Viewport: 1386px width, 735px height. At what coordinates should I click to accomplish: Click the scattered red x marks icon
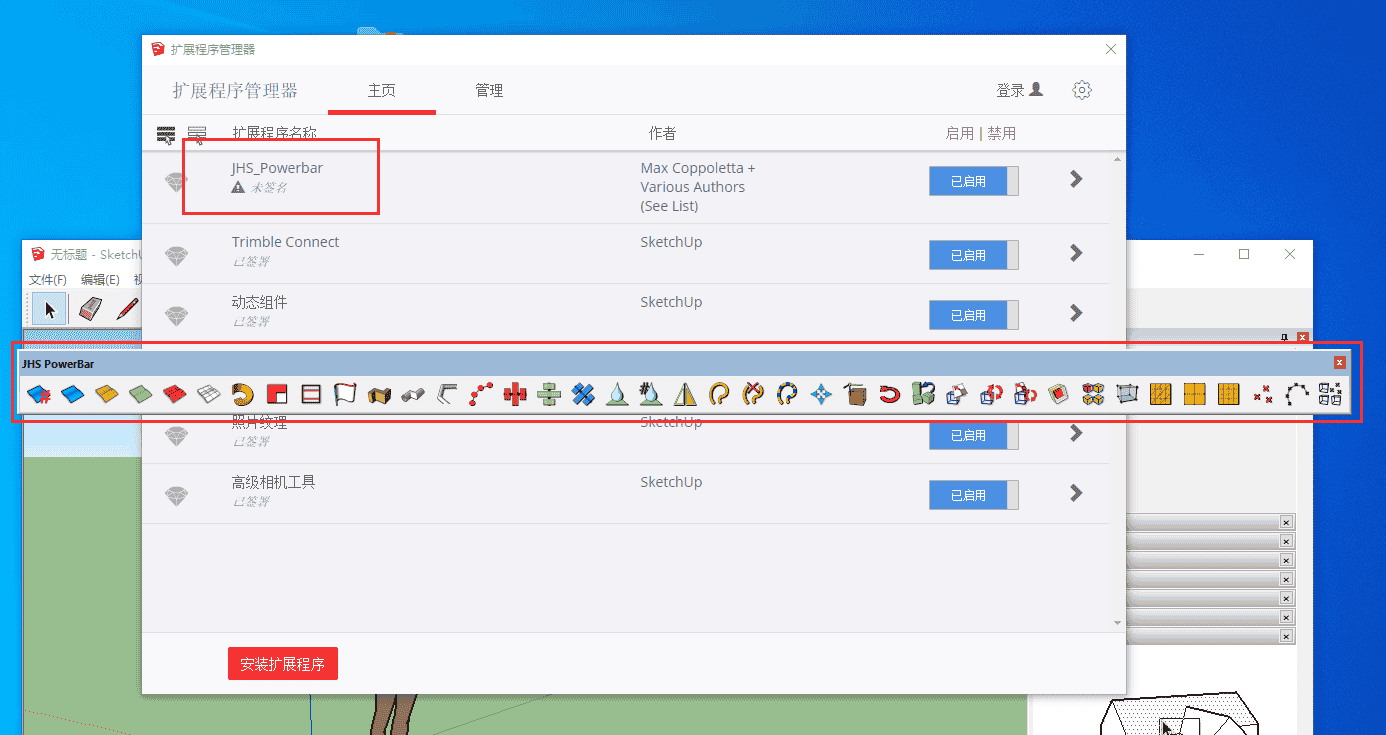(x=1263, y=394)
